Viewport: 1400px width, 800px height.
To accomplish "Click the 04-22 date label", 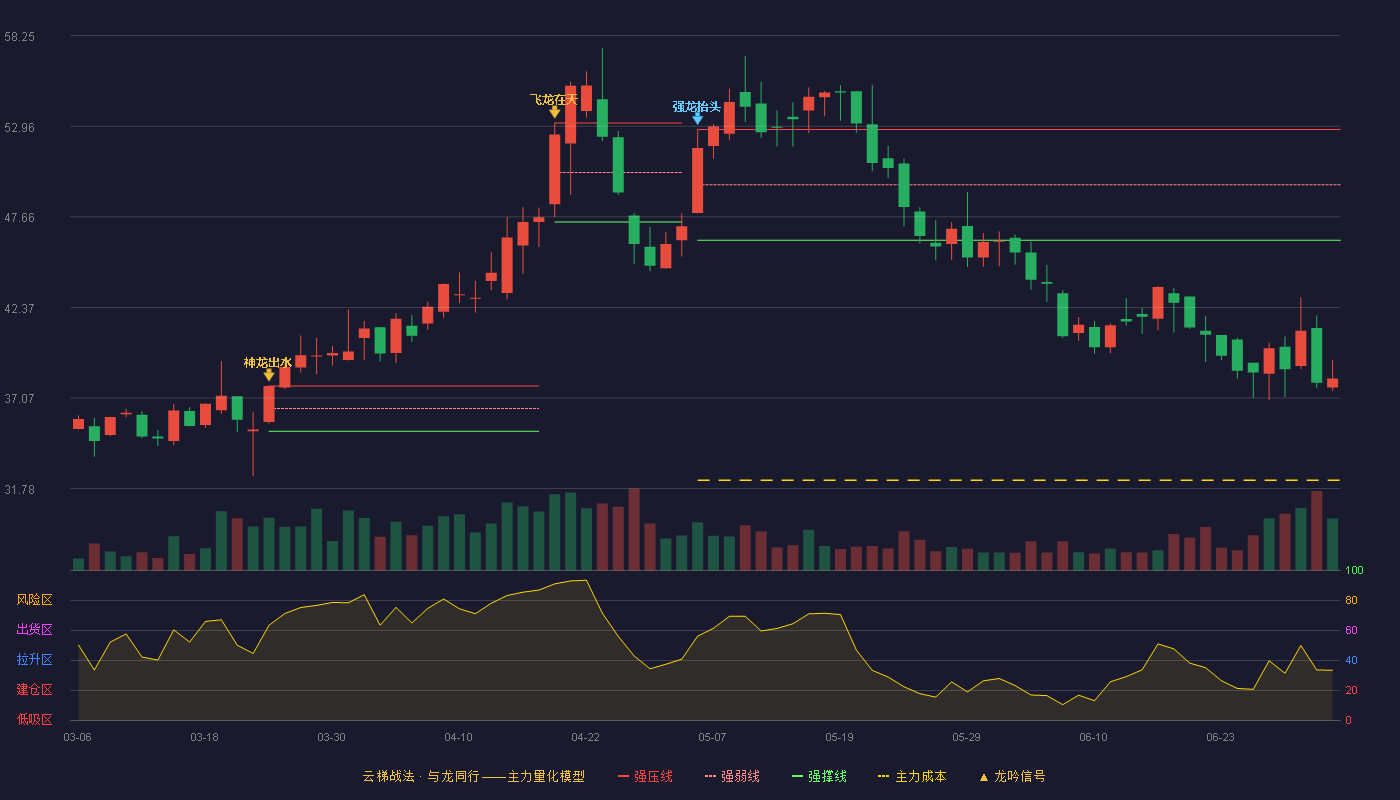I will coord(585,737).
